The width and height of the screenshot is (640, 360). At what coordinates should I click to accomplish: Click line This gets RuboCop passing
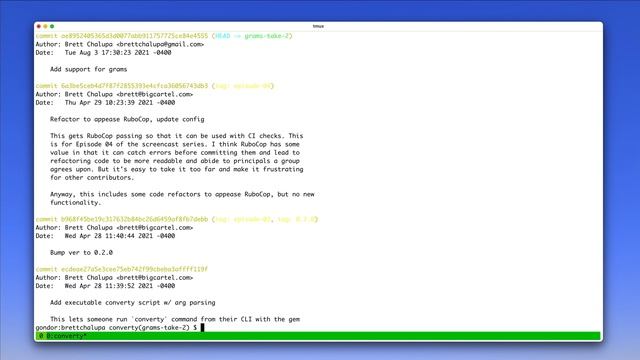[x=176, y=136]
